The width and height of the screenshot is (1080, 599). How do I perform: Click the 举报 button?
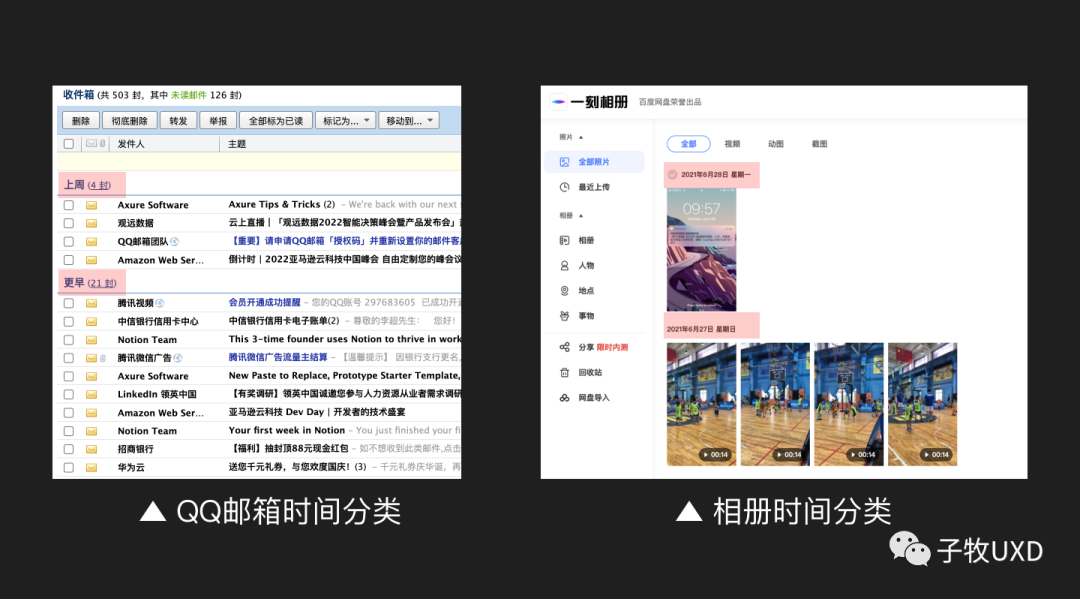point(218,120)
